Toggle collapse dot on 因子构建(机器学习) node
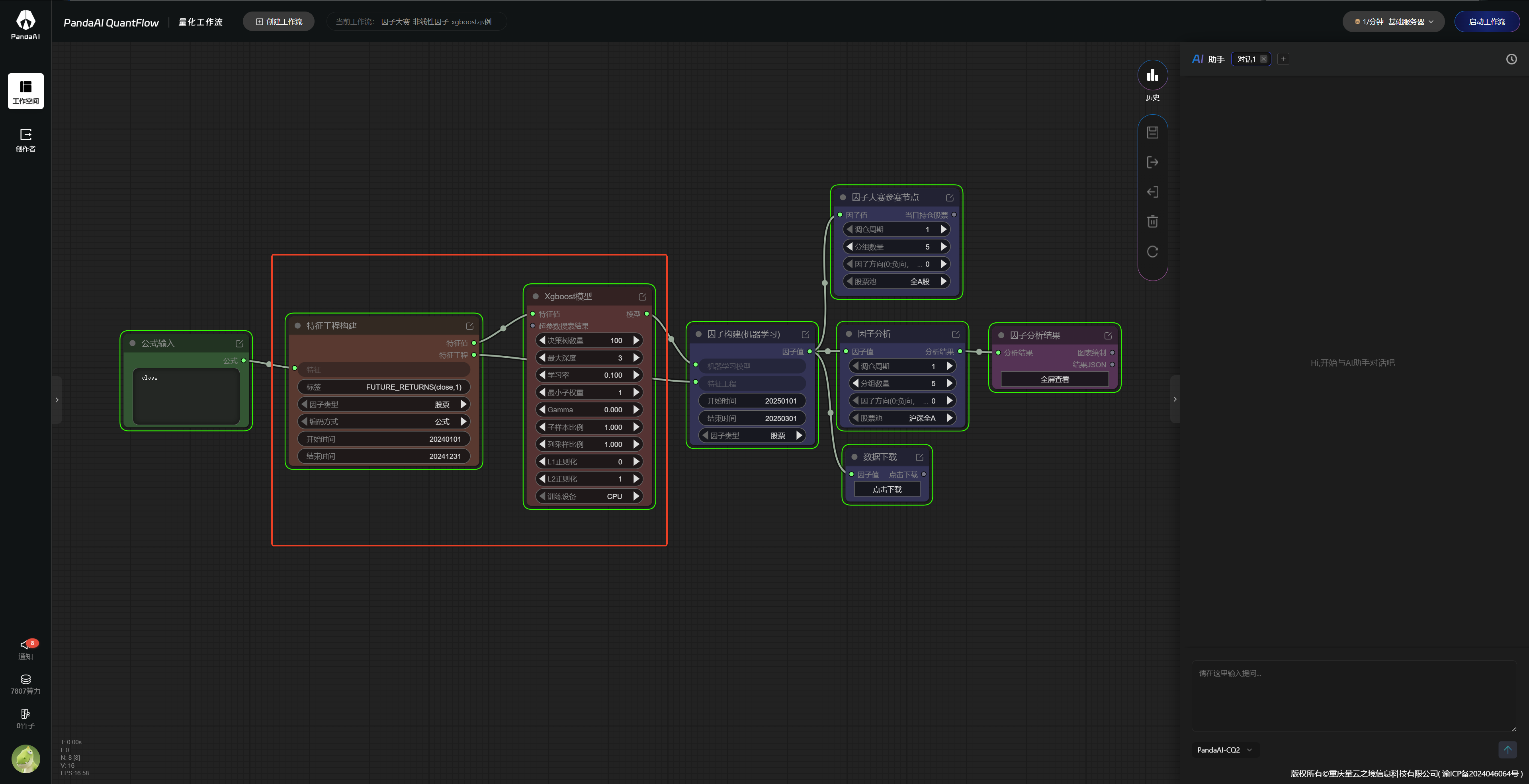 [x=699, y=334]
